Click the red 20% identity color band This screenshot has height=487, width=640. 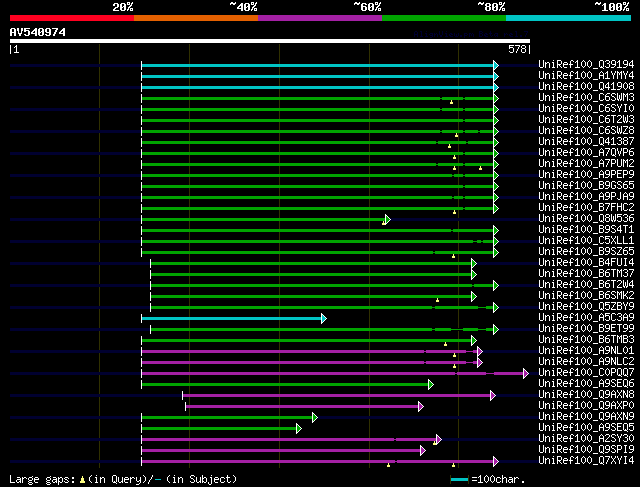tap(72, 18)
